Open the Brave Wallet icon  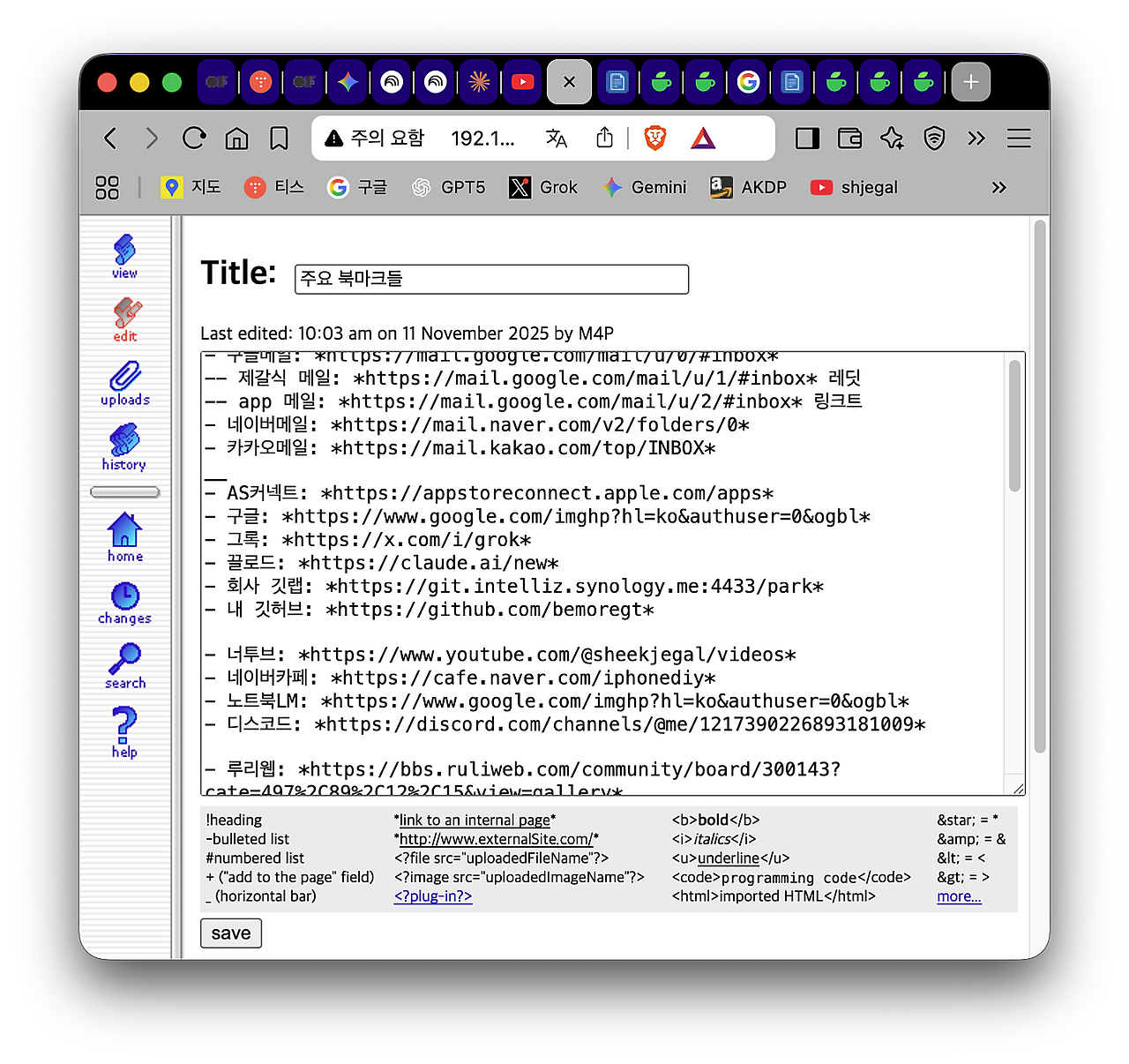point(849,139)
